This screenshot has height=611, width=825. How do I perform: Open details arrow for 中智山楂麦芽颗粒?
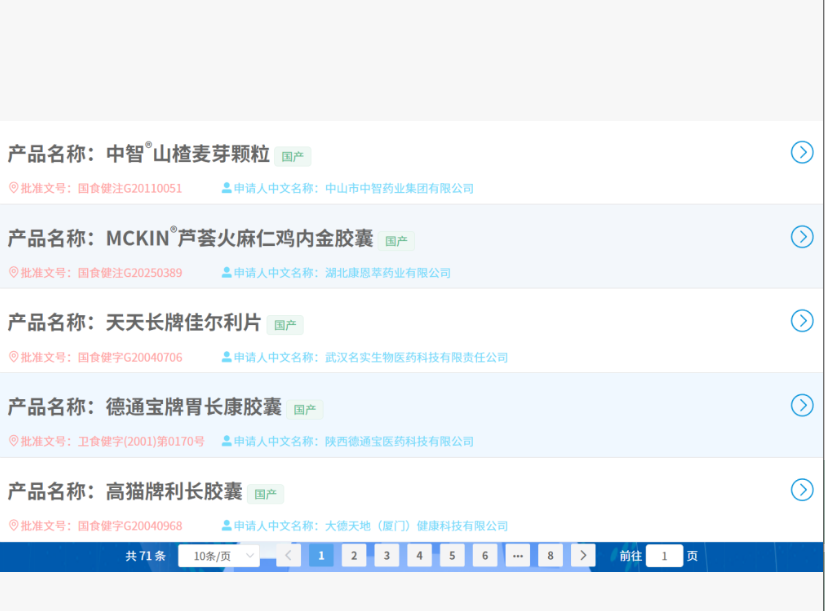(x=802, y=152)
